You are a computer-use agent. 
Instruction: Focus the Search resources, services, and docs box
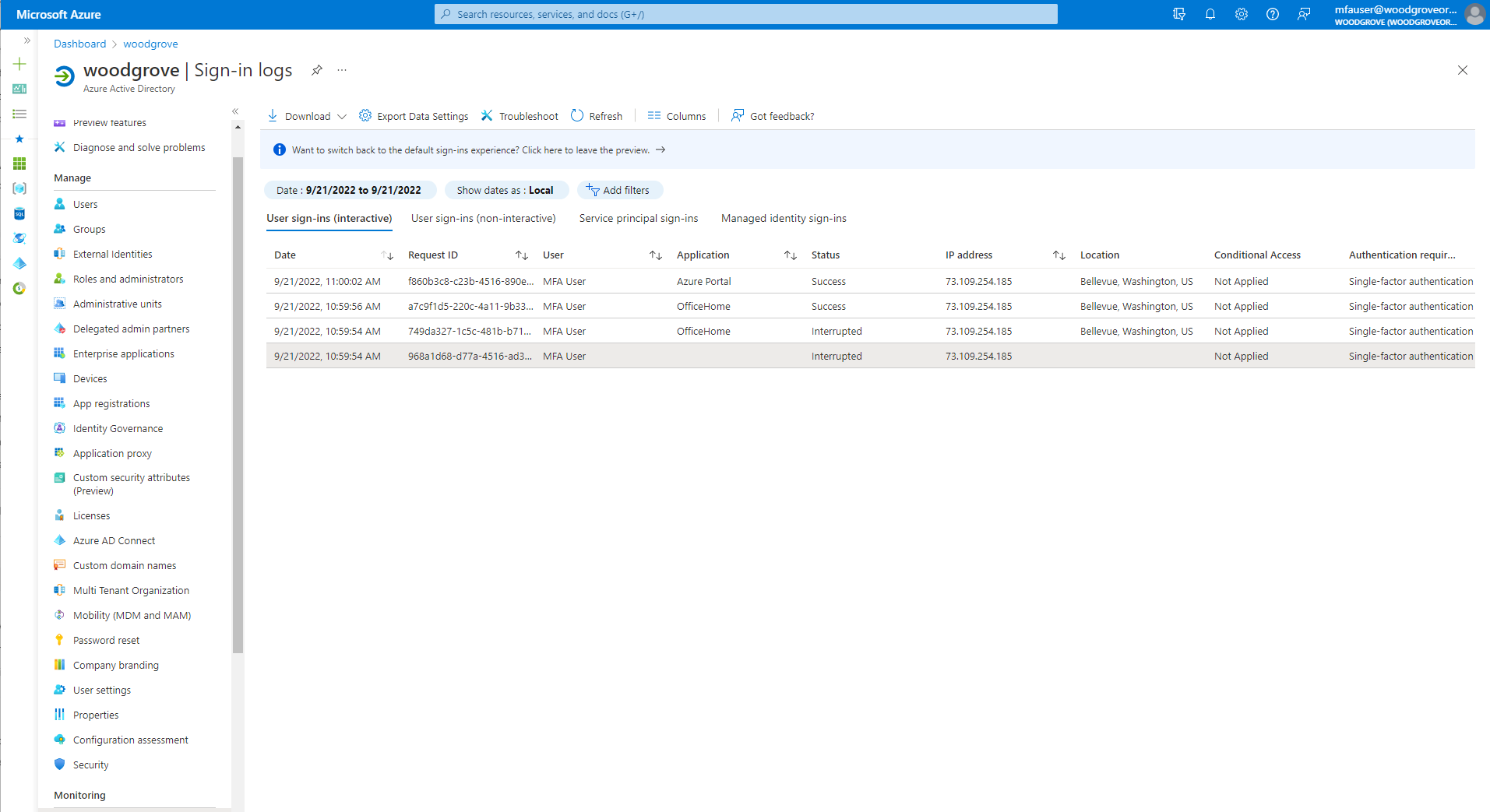pos(745,14)
